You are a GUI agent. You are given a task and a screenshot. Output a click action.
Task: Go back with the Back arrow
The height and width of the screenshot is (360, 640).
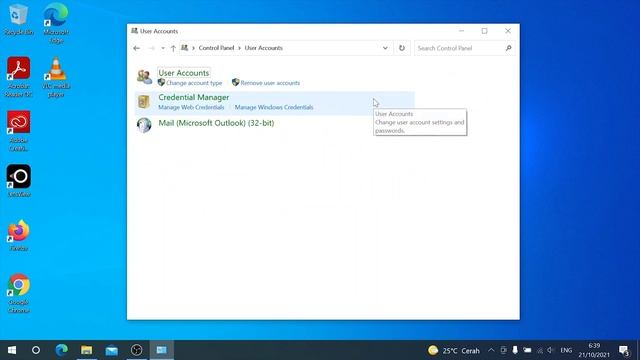(137, 48)
